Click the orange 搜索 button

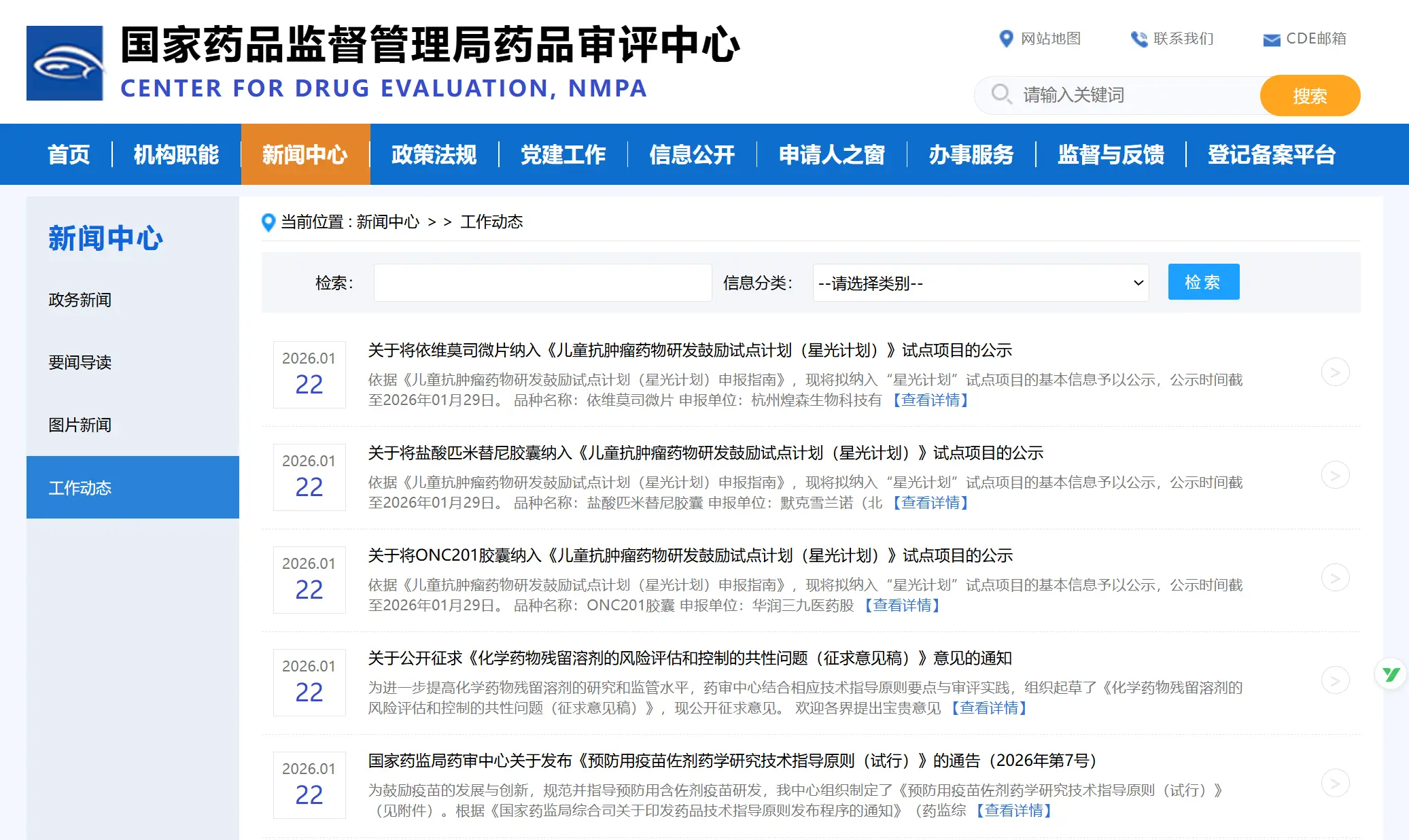click(1309, 95)
